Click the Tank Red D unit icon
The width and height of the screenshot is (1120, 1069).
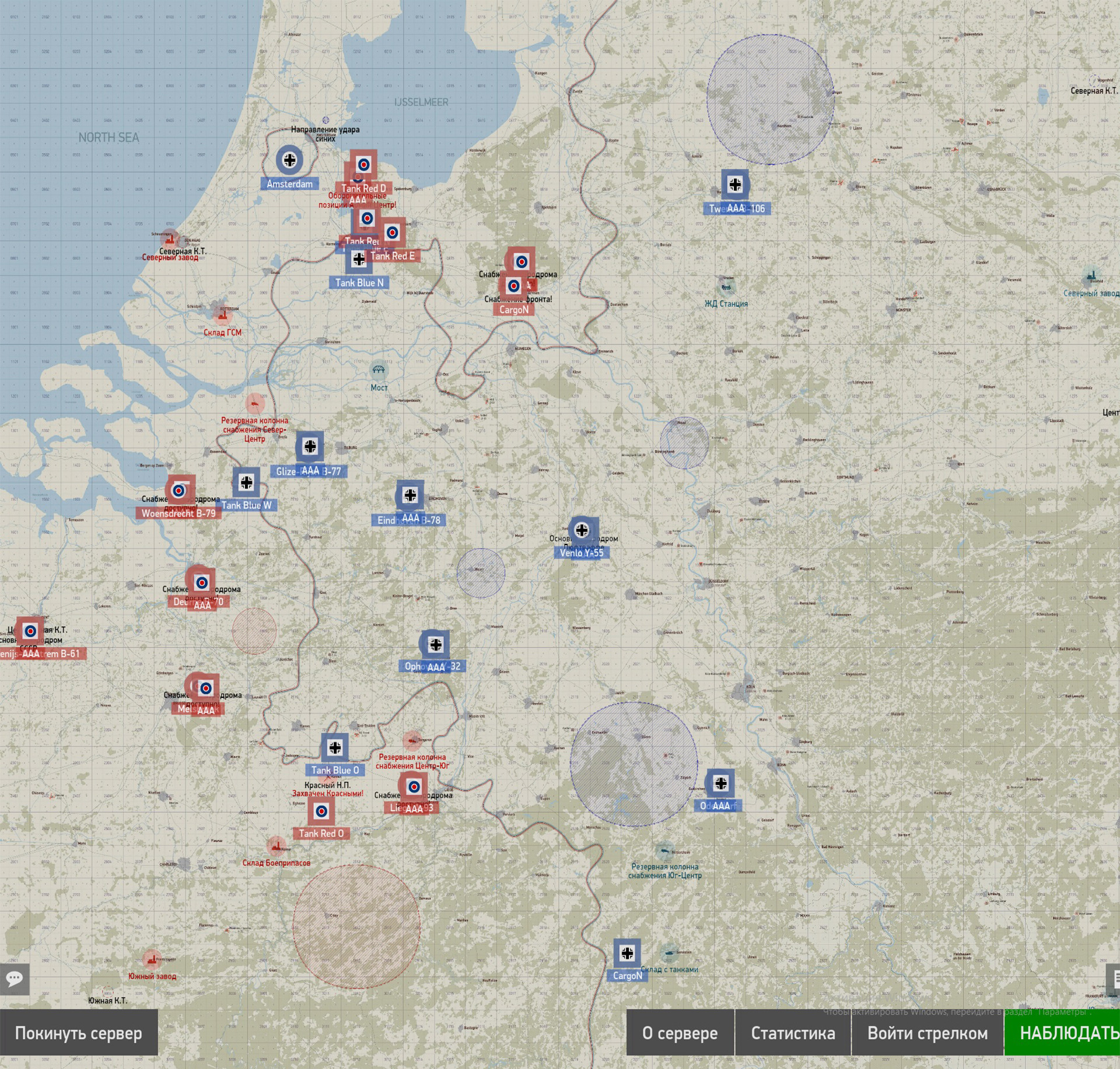tap(363, 165)
